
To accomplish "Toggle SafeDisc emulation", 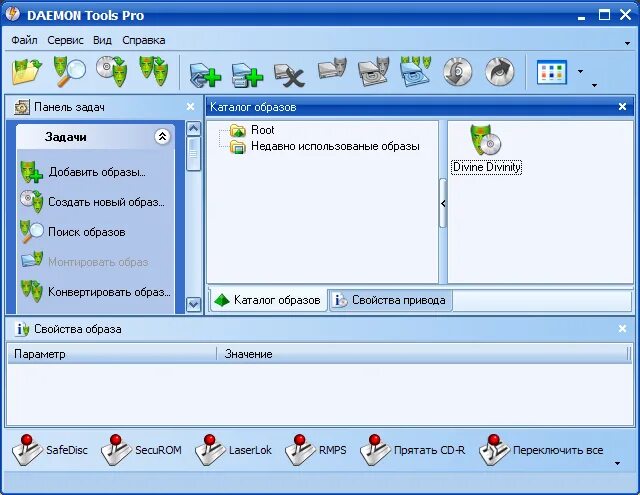I will coord(50,450).
